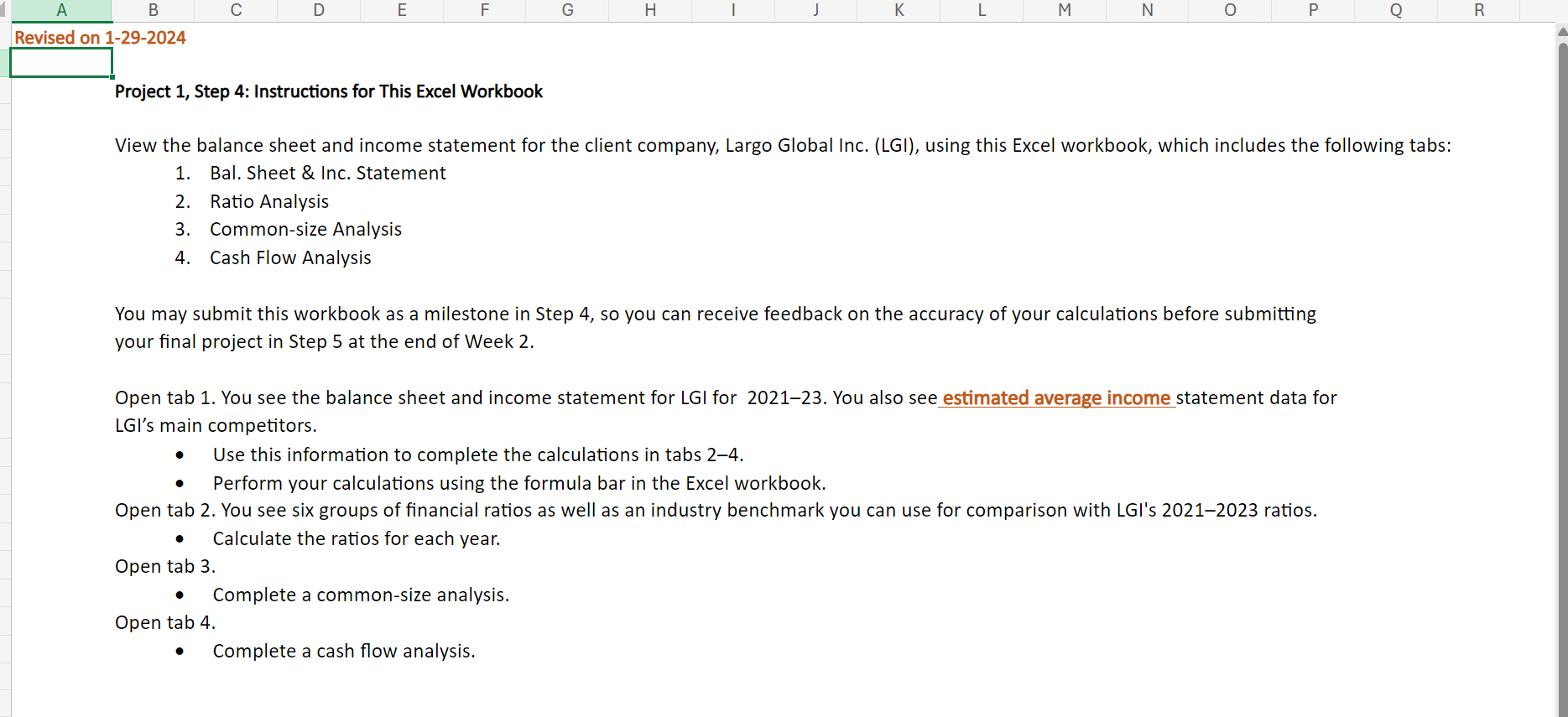Click the 'LGI's main competitors.' line
1568x717 pixels.
coord(216,425)
